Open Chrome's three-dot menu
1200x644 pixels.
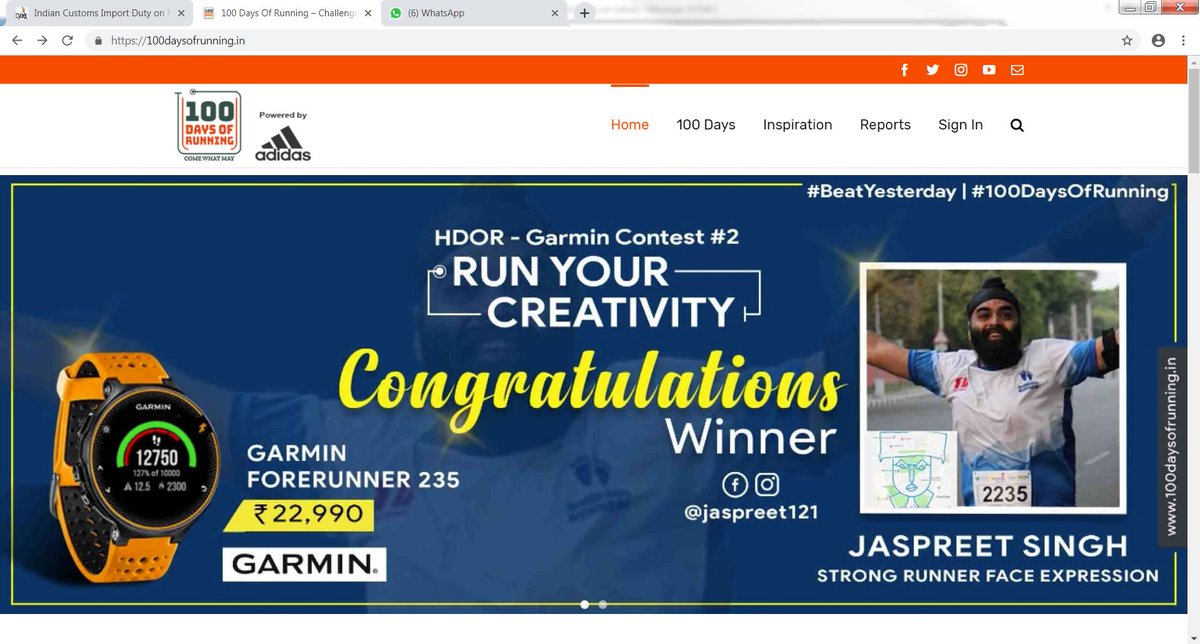1184,41
